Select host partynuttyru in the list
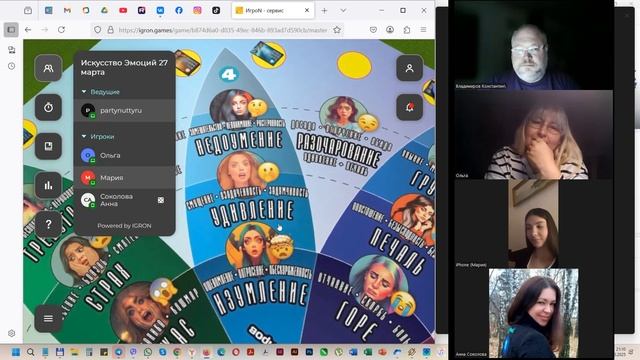Image resolution: width=640 pixels, height=360 pixels. (x=124, y=111)
